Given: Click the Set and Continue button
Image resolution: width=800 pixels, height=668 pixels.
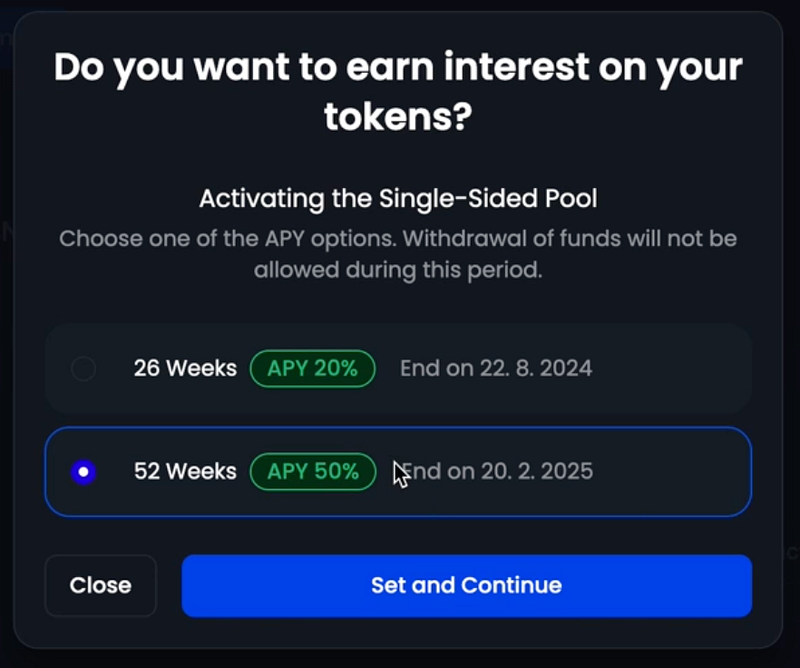Looking at the screenshot, I should coord(466,585).
